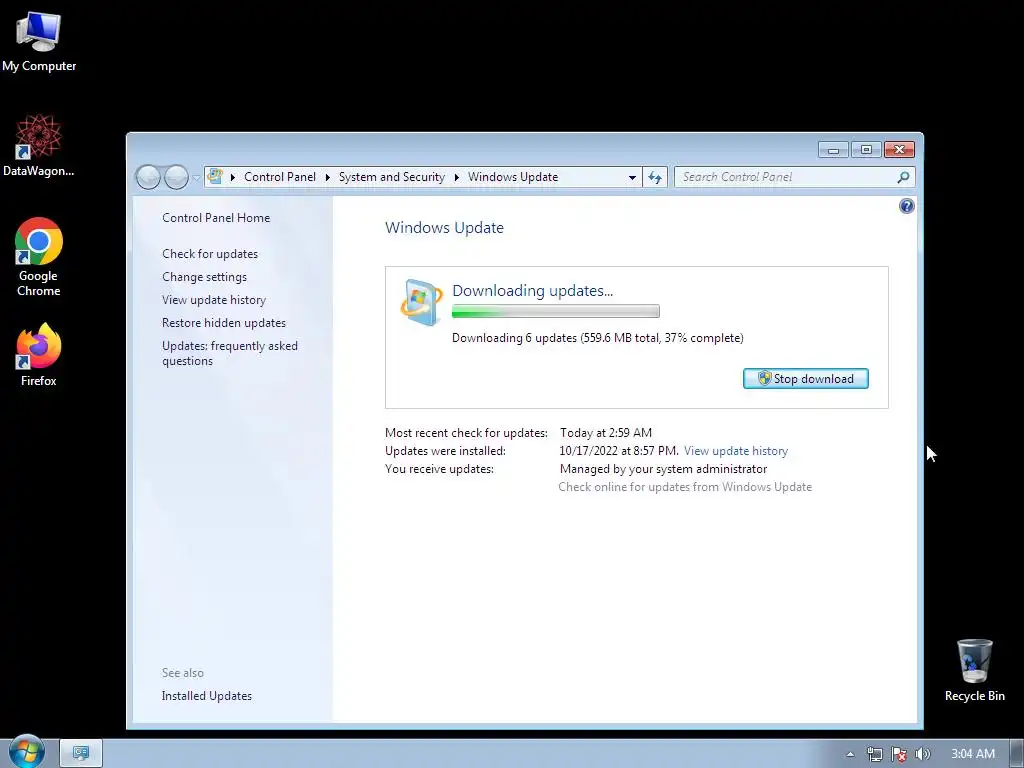This screenshot has height=768, width=1024.
Task: Click the search magnifier icon
Action: [903, 177]
